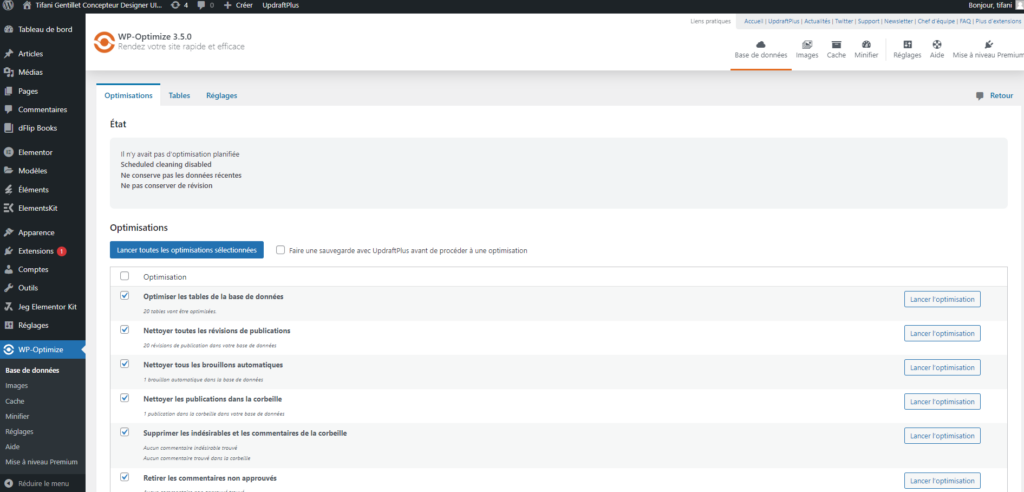Open the Réglages gear icon in header
The height and width of the screenshot is (492, 1024).
click(x=907, y=49)
